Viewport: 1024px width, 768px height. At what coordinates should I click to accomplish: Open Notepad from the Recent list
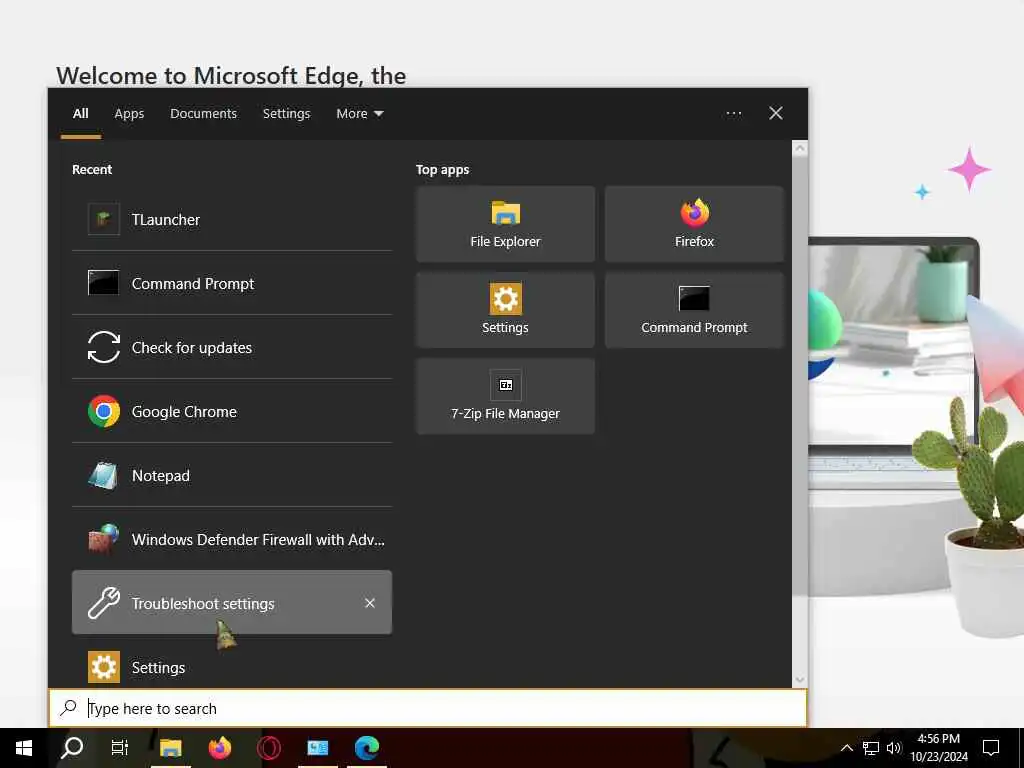pos(232,475)
